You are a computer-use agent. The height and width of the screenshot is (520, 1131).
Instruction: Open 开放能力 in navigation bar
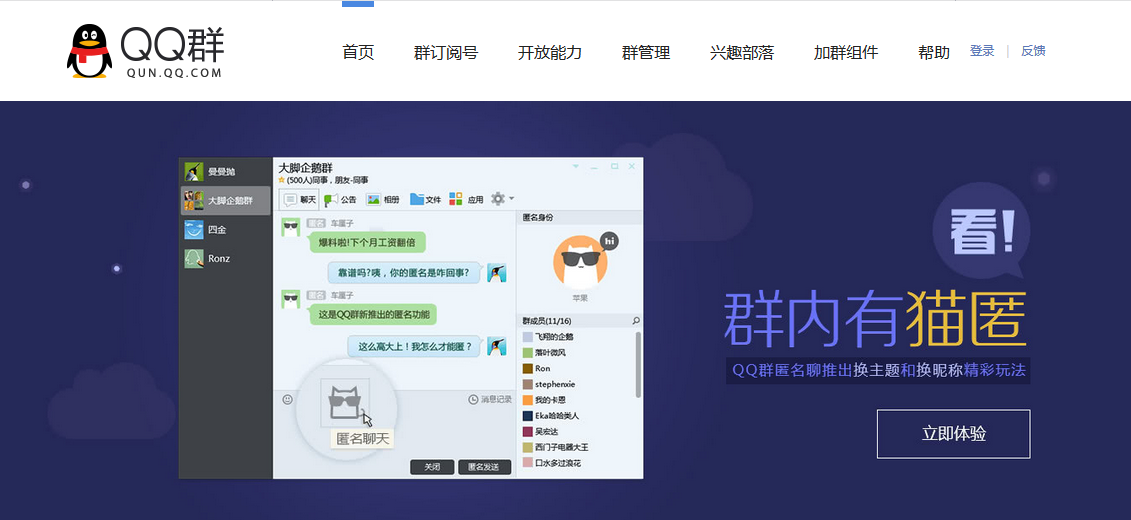pos(550,53)
